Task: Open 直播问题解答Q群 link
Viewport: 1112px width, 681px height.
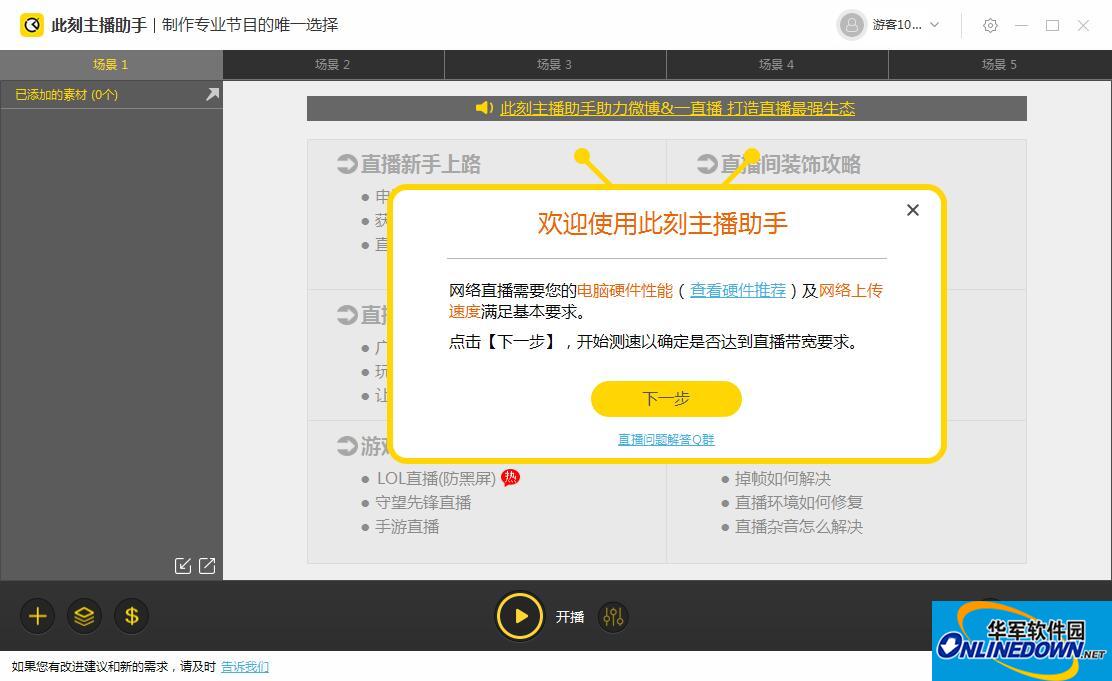Action: [666, 440]
